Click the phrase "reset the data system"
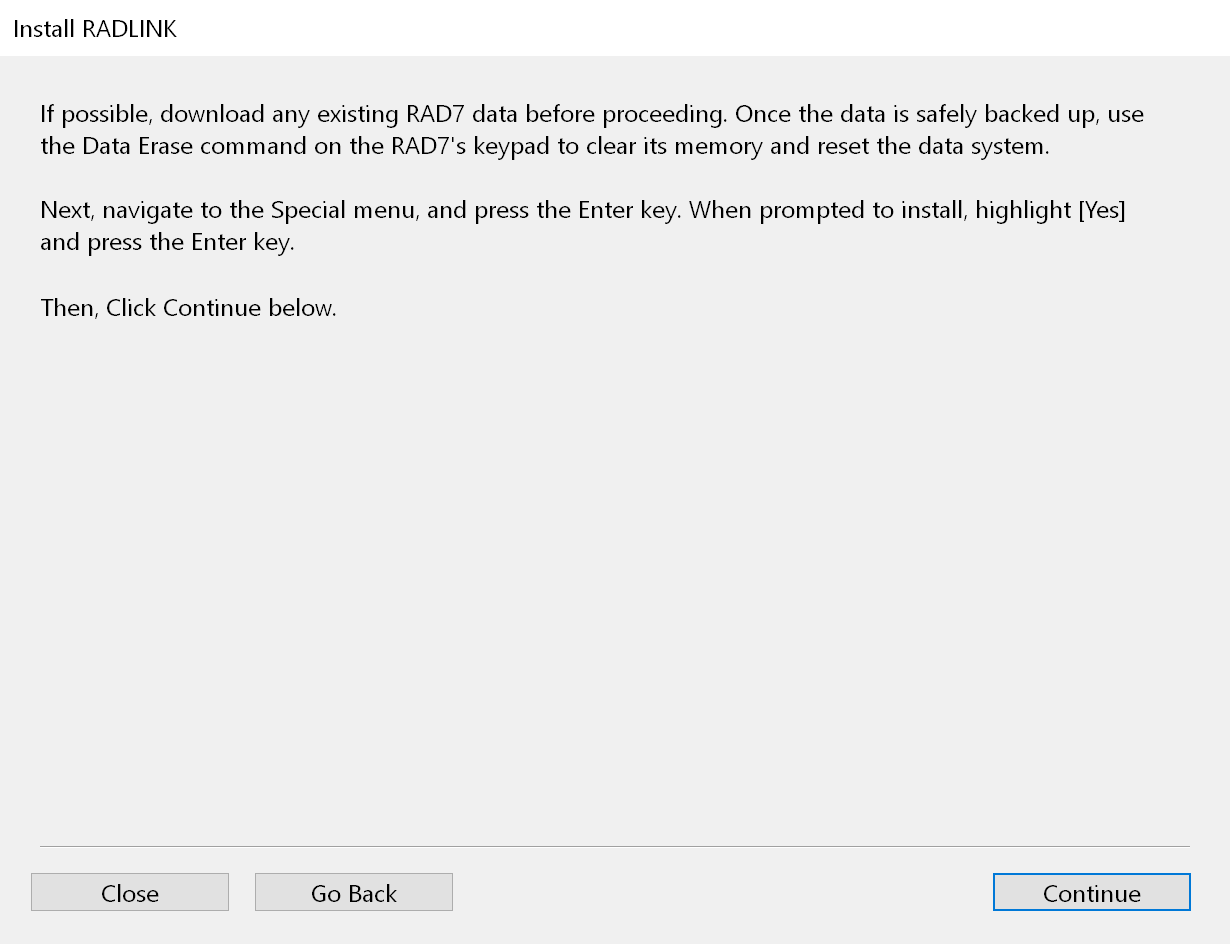 point(938,146)
